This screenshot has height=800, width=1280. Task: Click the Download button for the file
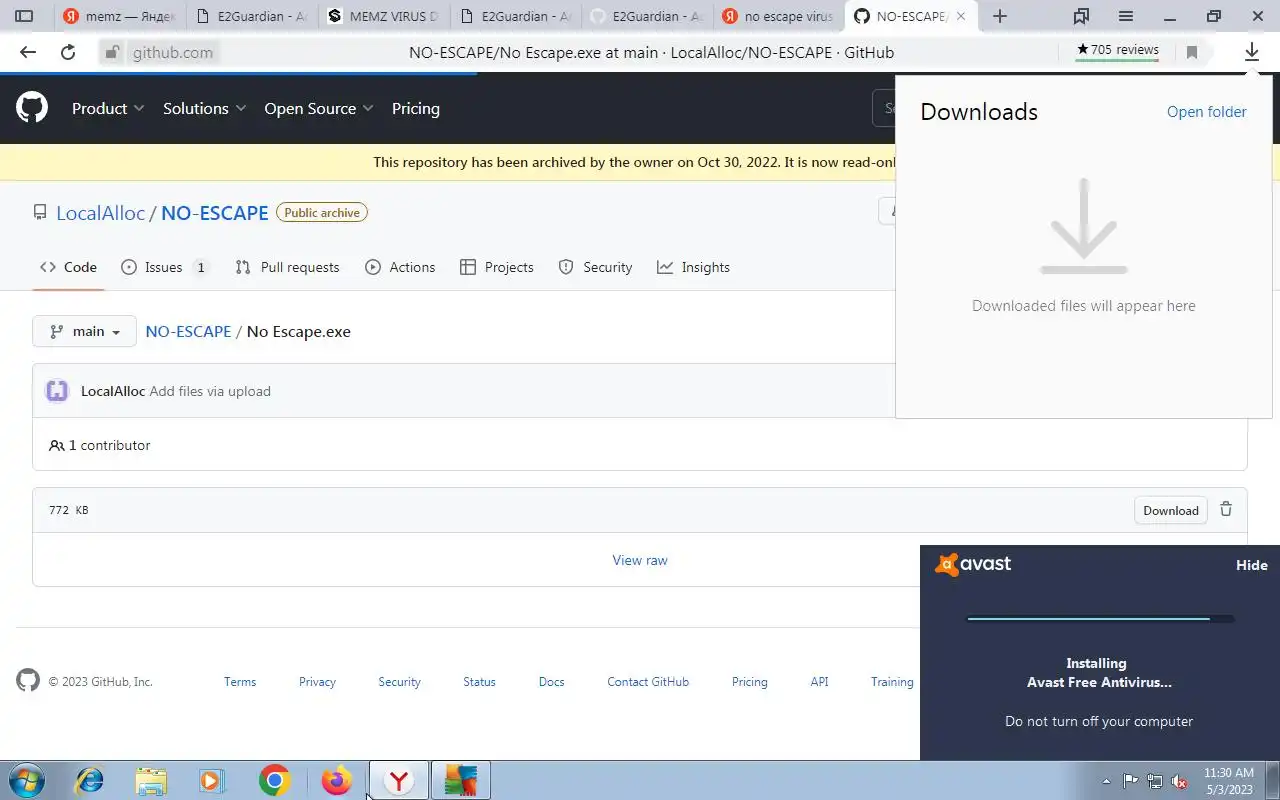point(1171,510)
